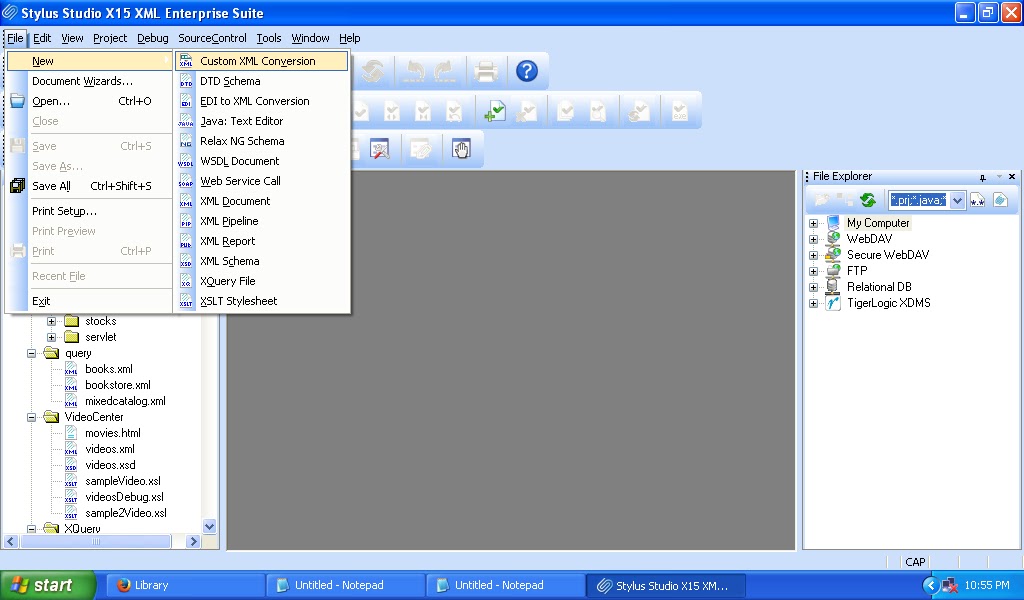Expand the stocks folder

pyautogui.click(x=51, y=321)
